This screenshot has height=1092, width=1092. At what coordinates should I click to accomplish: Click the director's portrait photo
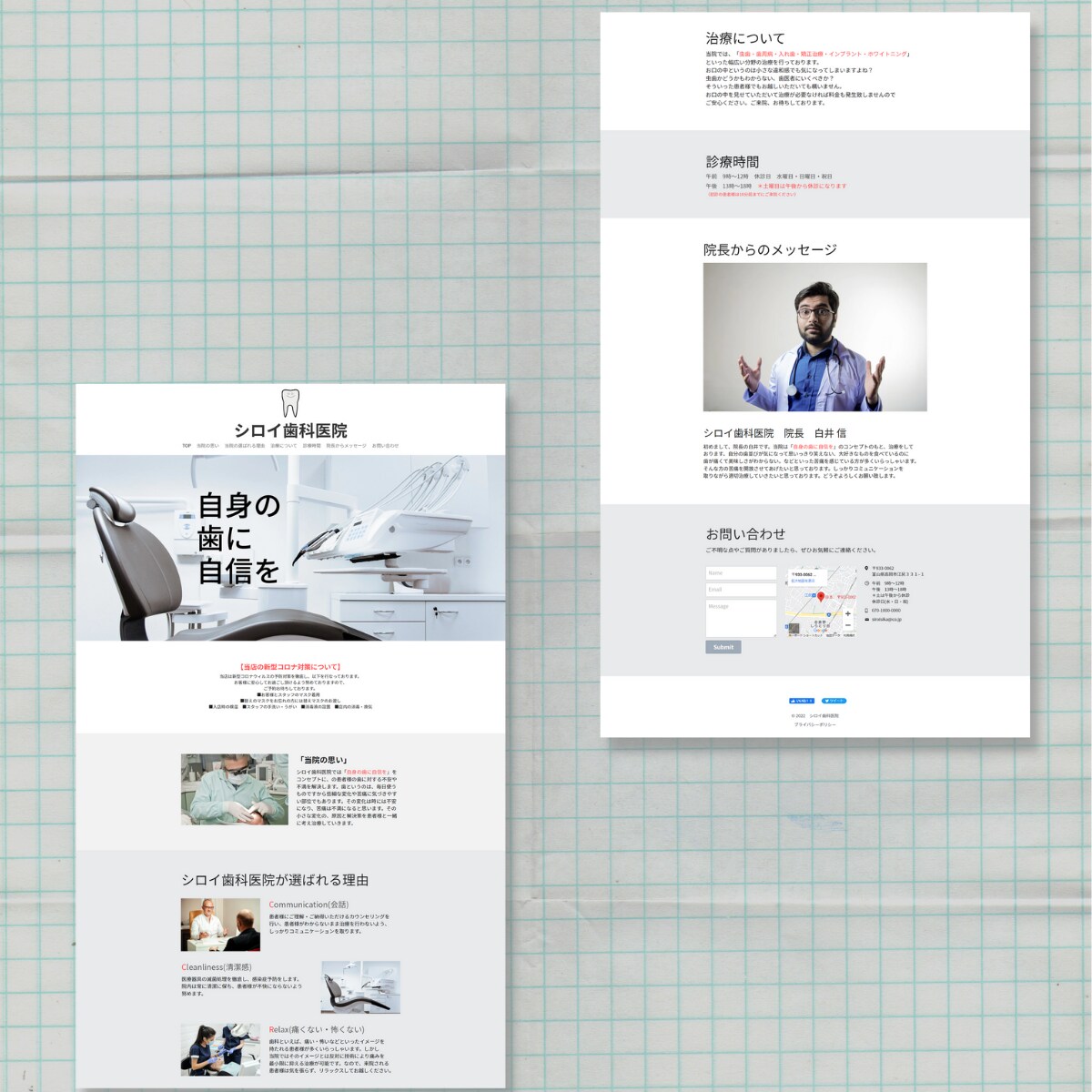(x=815, y=338)
